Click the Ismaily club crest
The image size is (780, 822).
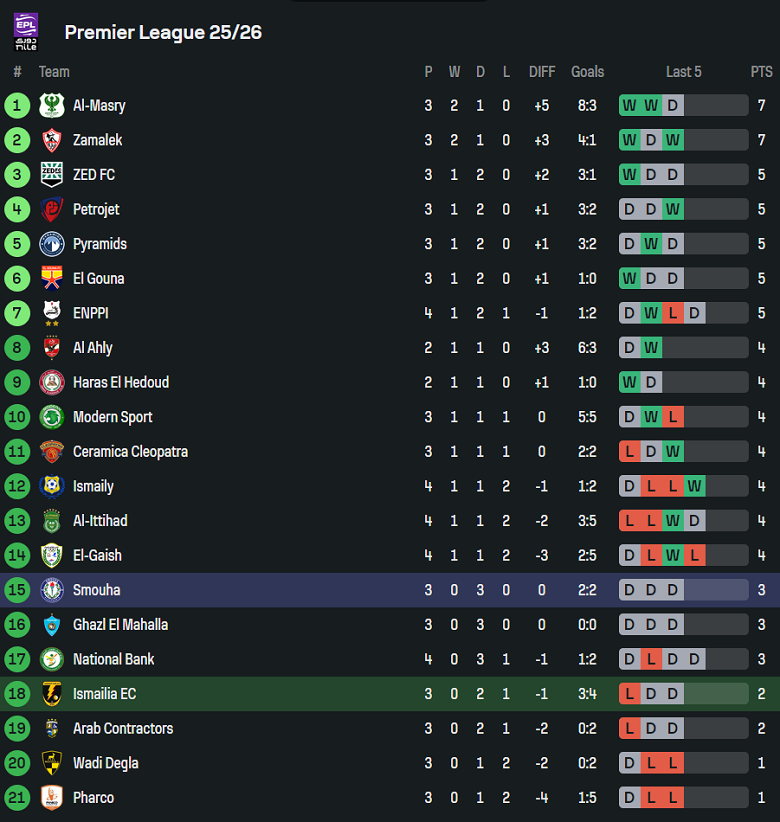[x=51, y=487]
